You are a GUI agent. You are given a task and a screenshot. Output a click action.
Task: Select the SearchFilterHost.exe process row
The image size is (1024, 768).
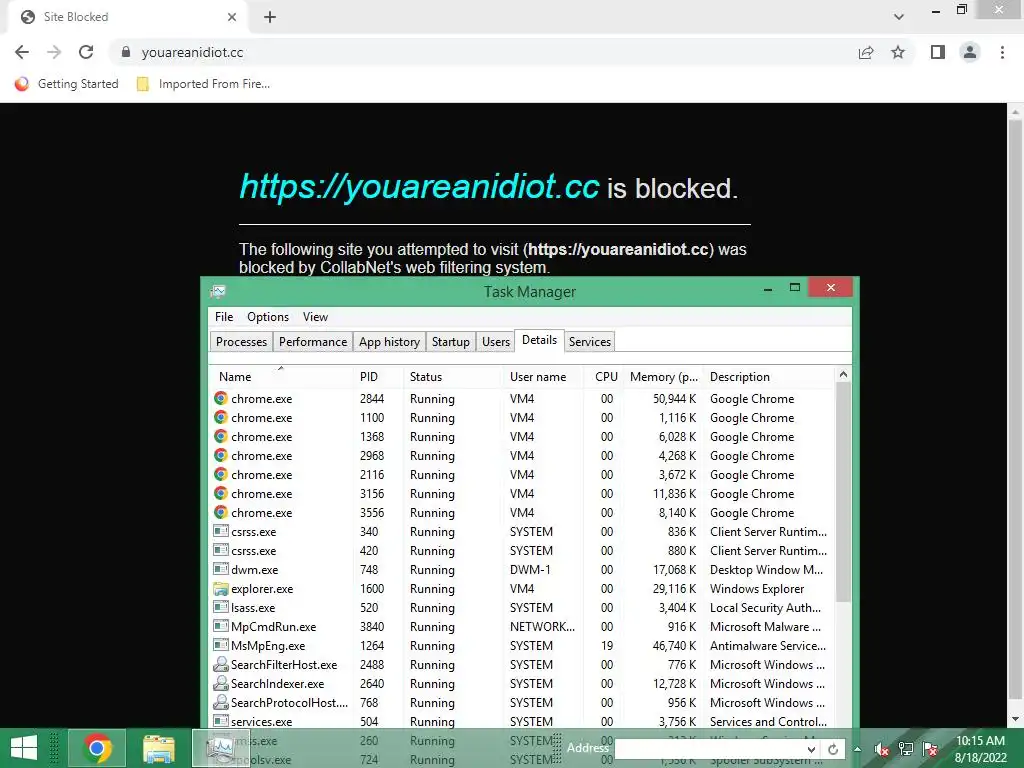(x=522, y=664)
